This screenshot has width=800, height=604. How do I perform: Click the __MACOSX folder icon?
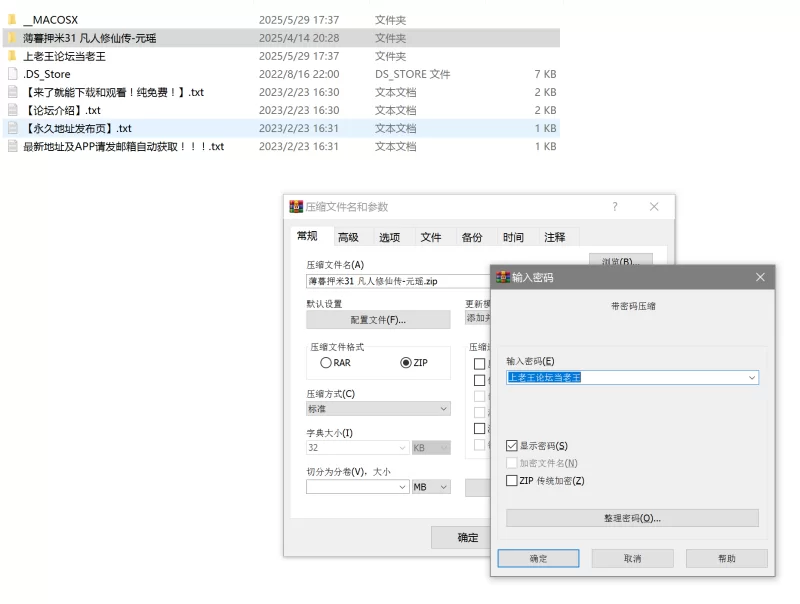(12, 20)
